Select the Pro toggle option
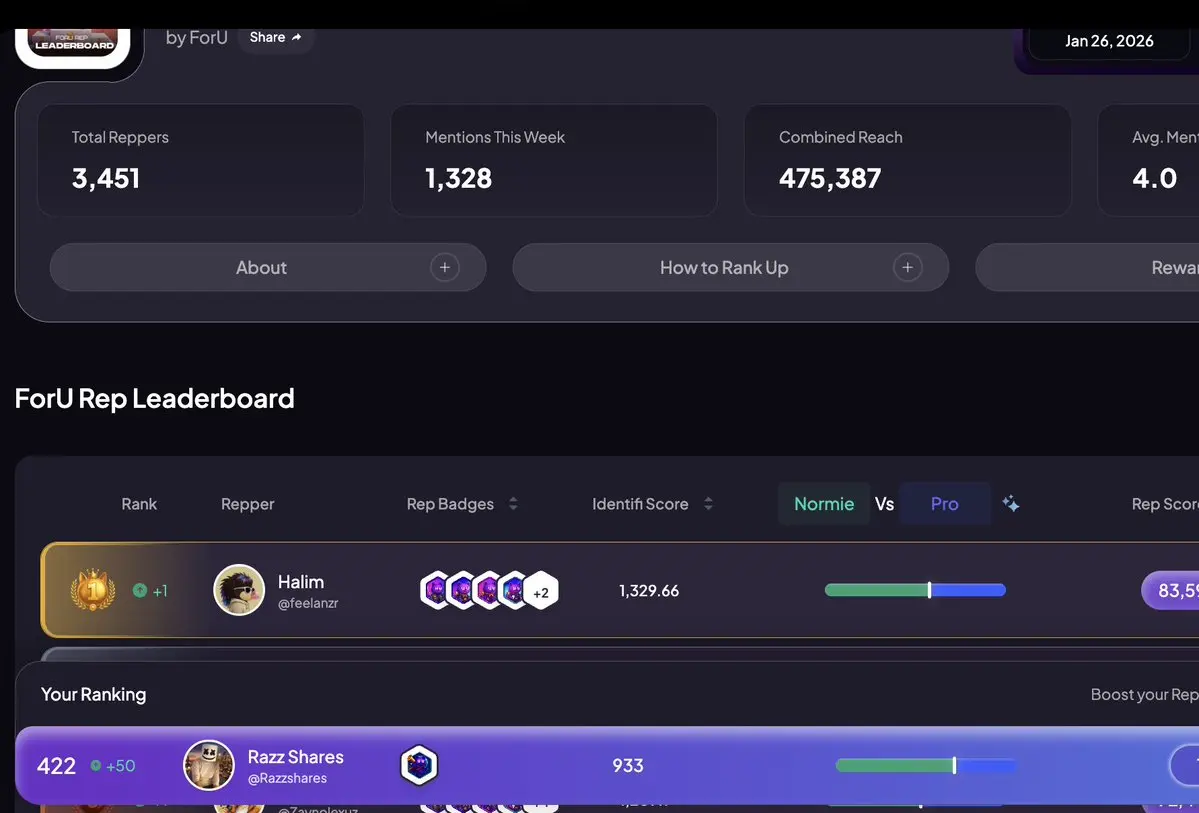The width and height of the screenshot is (1199, 813). tap(944, 504)
